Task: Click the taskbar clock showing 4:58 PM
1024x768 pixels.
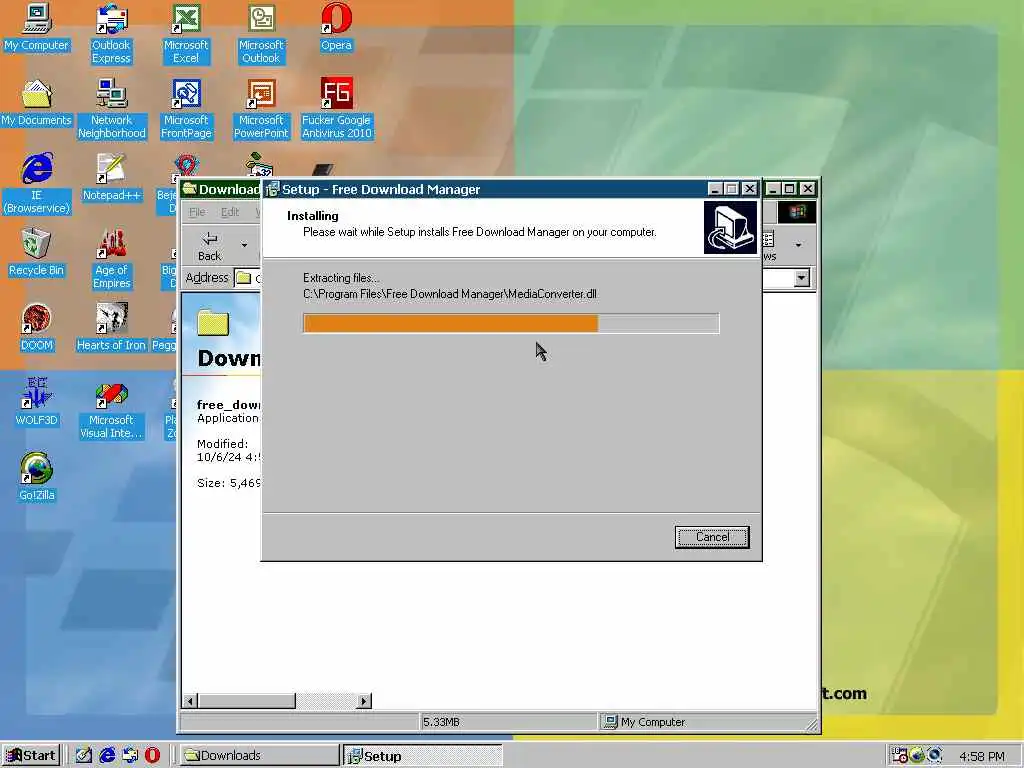Action: (x=982, y=756)
